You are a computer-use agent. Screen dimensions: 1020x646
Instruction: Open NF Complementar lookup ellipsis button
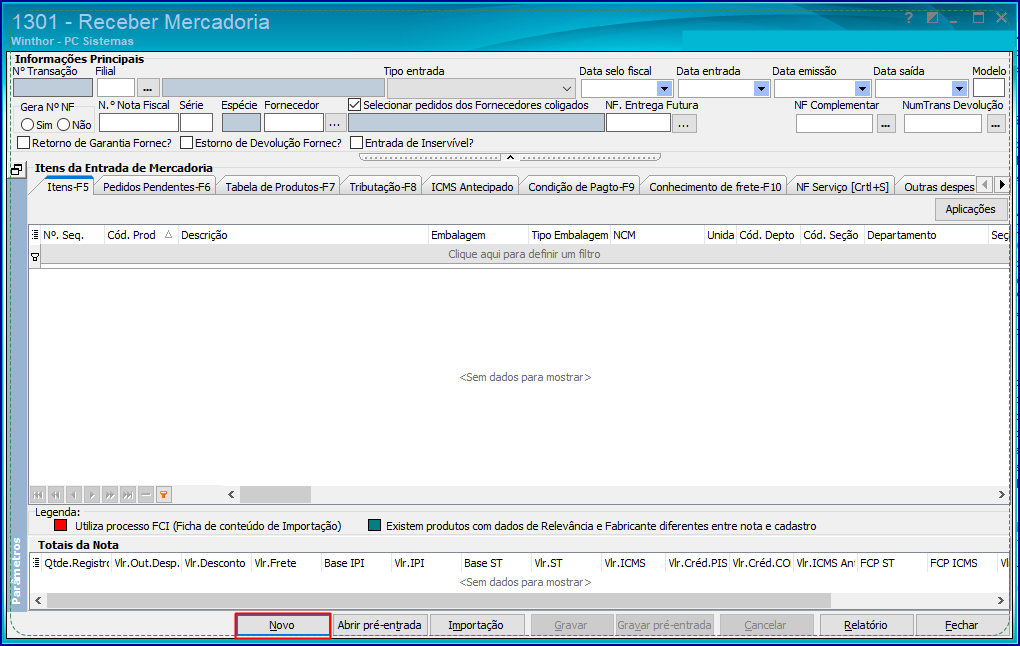[886, 123]
